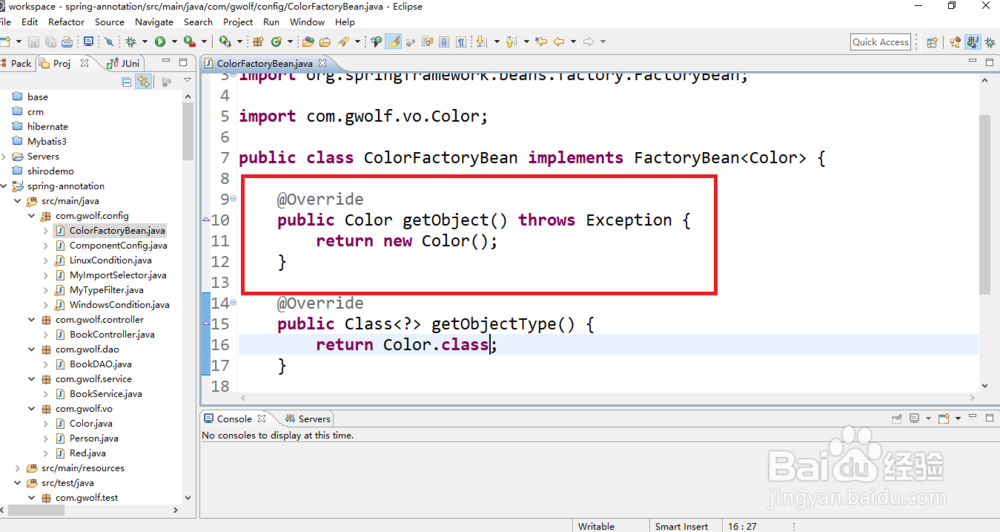Open ComponentConfig.java in tree
The height and width of the screenshot is (532, 1000).
click(118, 246)
